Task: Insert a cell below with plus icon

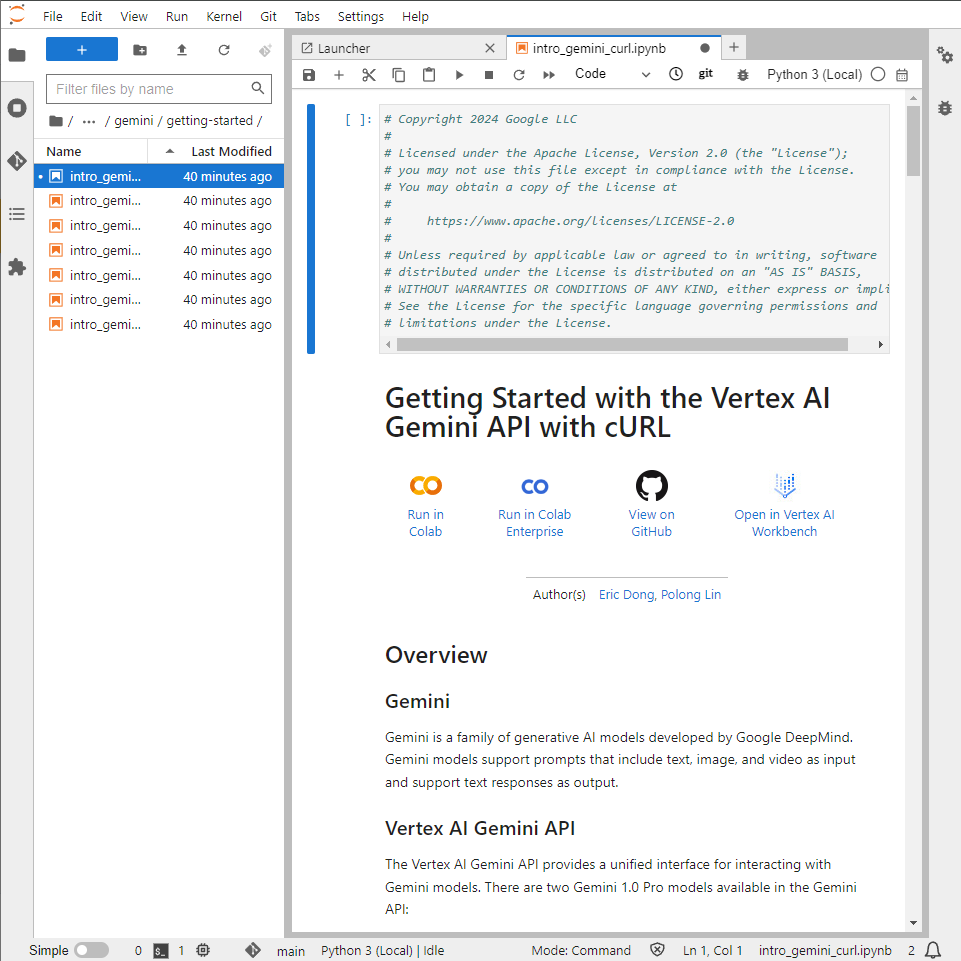Action: coord(338,75)
